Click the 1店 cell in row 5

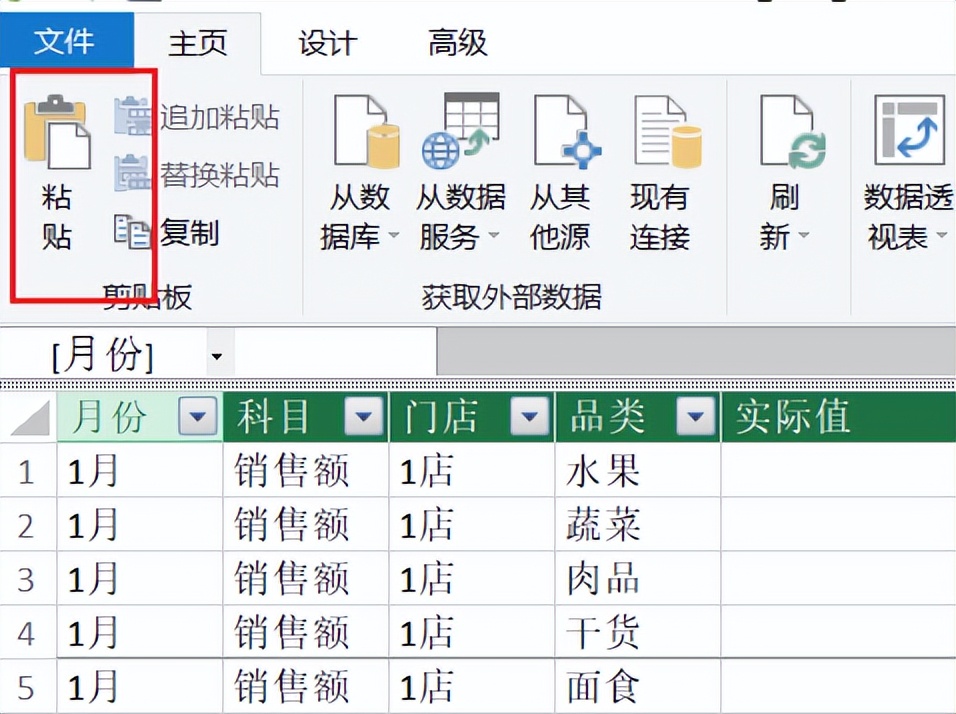[x=472, y=686]
